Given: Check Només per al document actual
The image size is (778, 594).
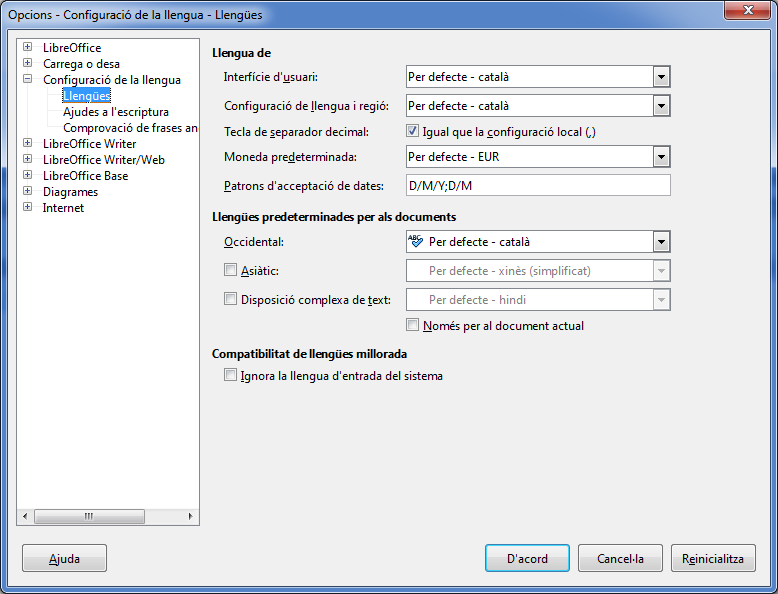Looking at the screenshot, I should [x=413, y=325].
